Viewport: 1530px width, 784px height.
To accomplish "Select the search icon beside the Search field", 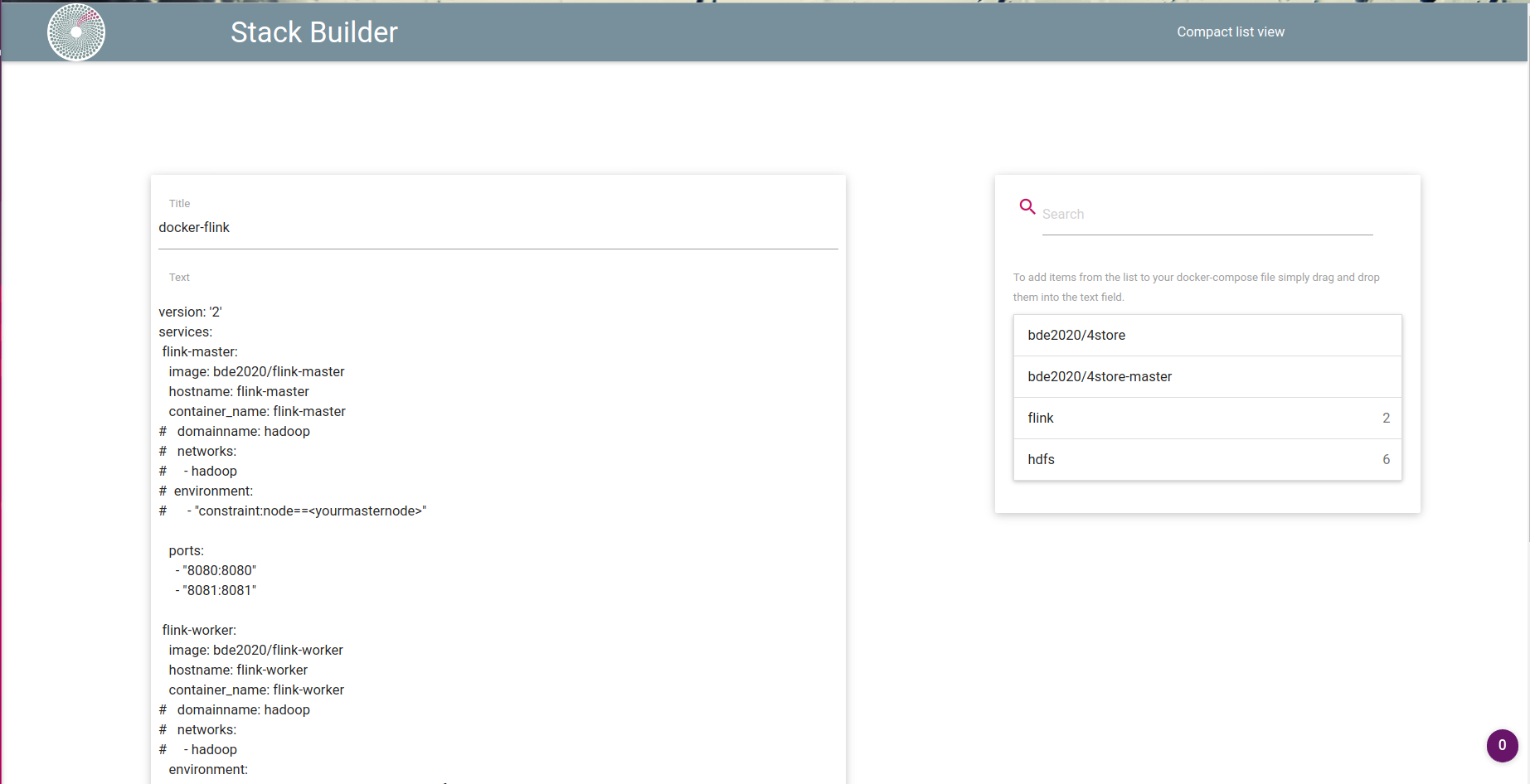I will 1027,206.
